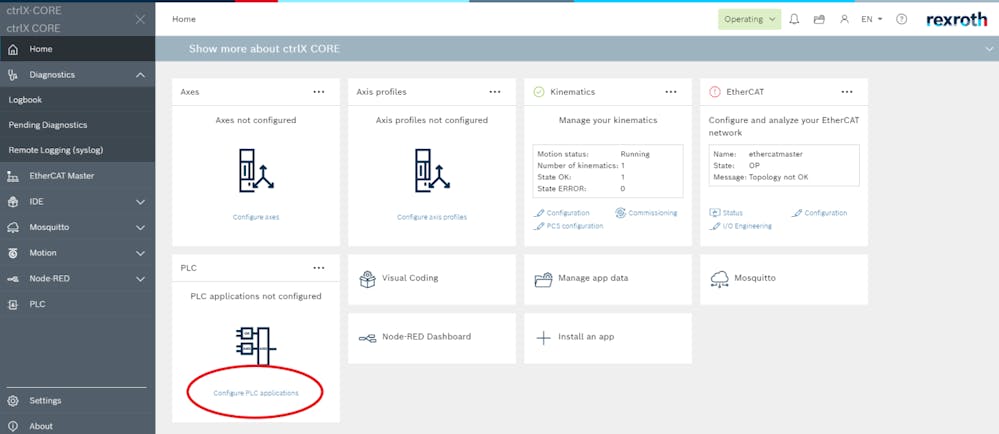Click the Home breadcrumb text
The image size is (999, 434).
[x=184, y=19]
